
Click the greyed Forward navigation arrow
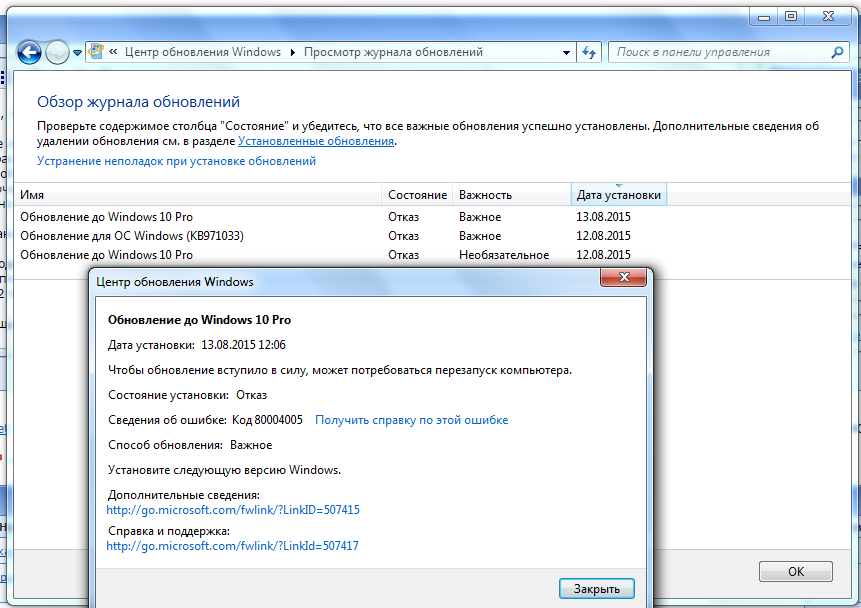57,53
